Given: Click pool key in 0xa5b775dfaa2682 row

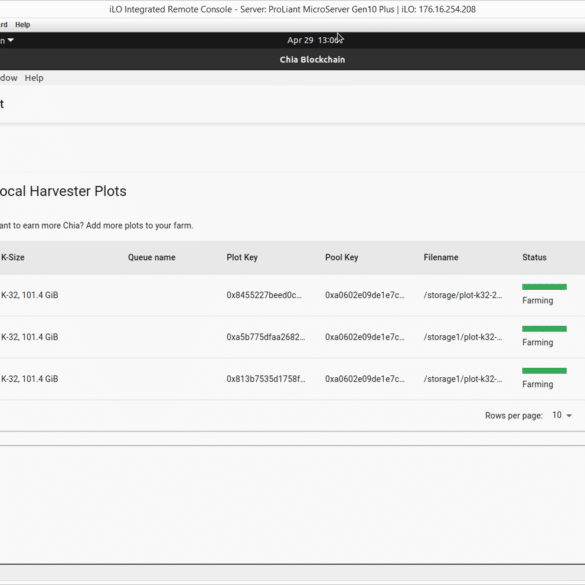Looking at the screenshot, I should coord(365,337).
